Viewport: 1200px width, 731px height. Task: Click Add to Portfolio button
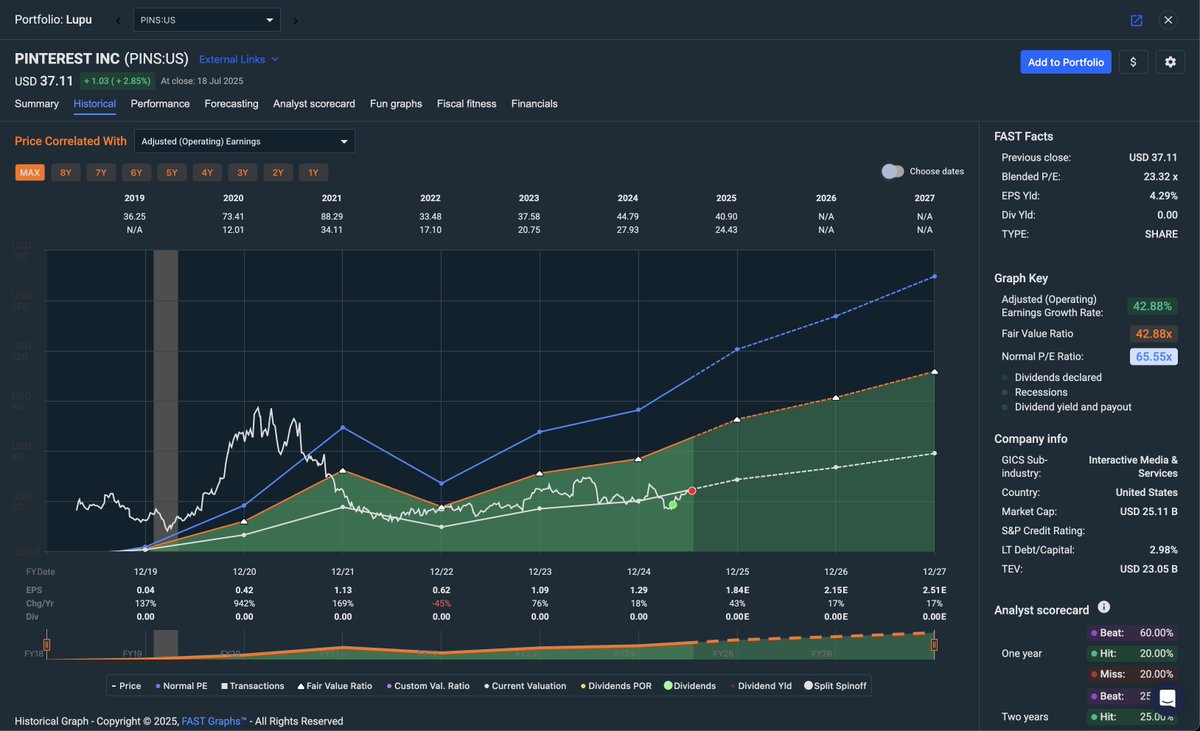(1065, 62)
